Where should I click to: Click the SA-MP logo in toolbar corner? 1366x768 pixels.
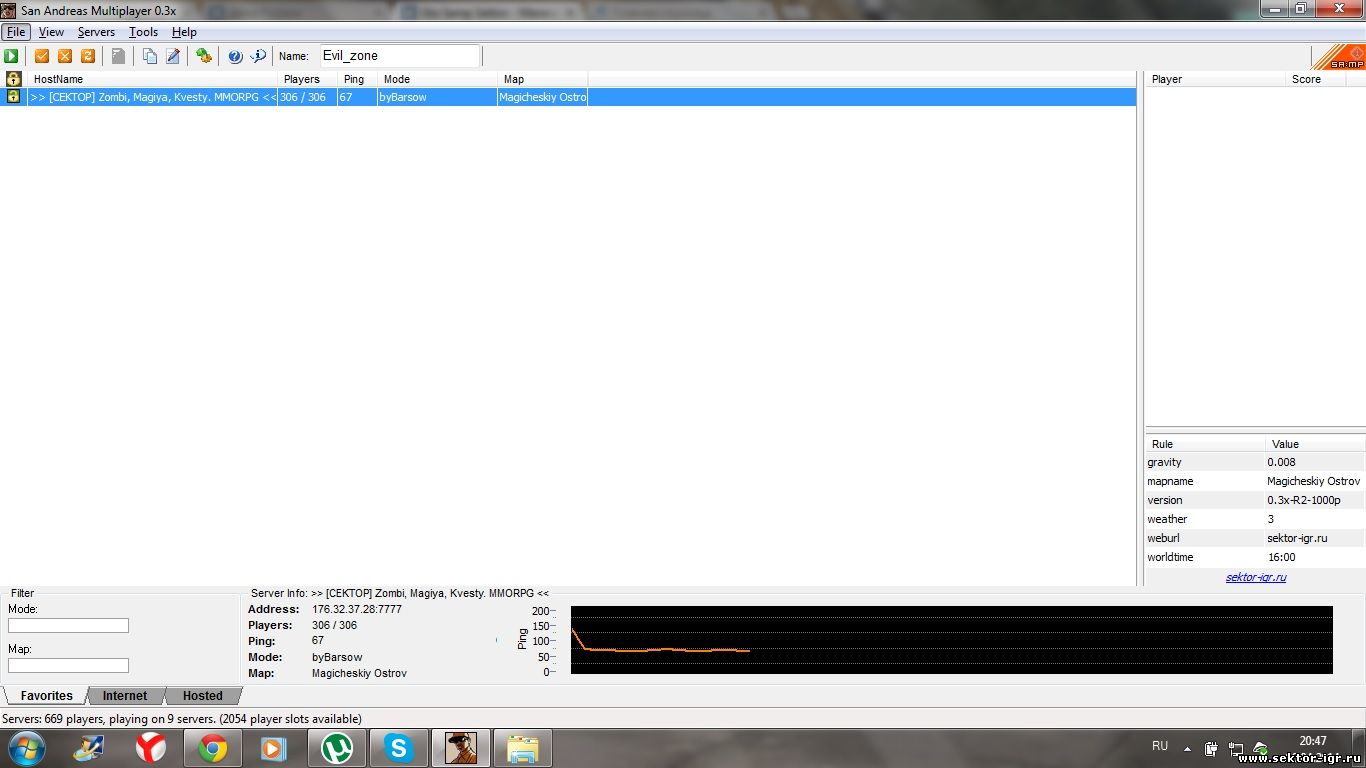[1338, 56]
